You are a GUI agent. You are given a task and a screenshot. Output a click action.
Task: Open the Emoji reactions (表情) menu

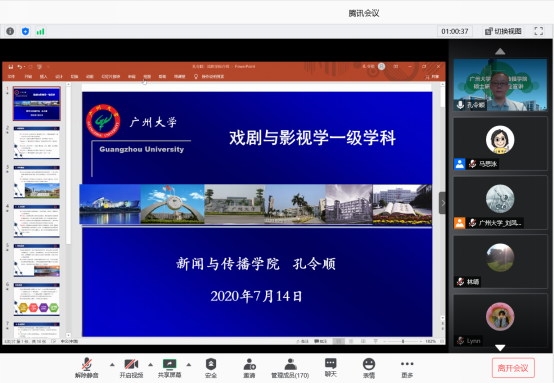(369, 368)
